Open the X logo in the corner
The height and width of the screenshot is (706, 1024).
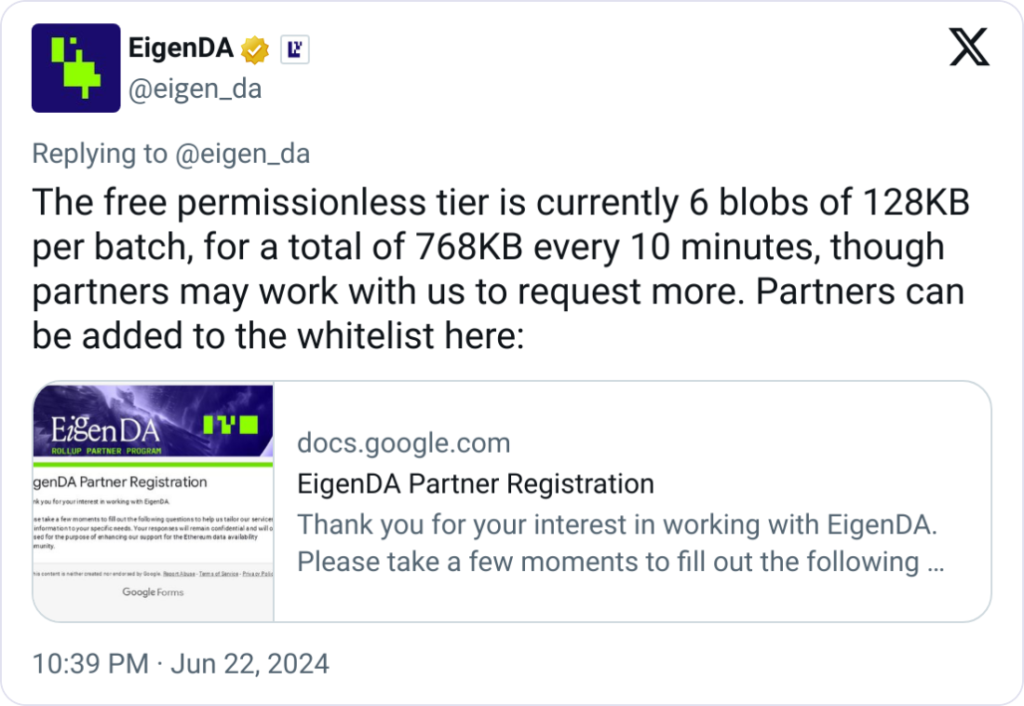point(968,48)
